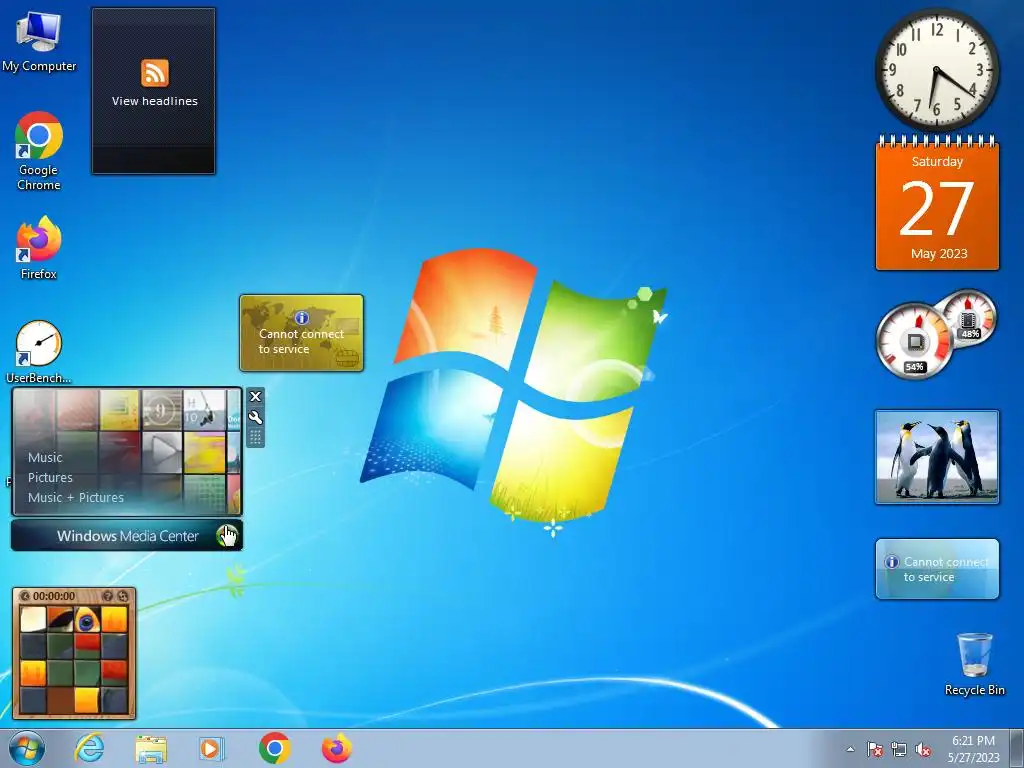Click the Windows Media Center launch button
This screenshot has width=1024, height=768.
[127, 536]
